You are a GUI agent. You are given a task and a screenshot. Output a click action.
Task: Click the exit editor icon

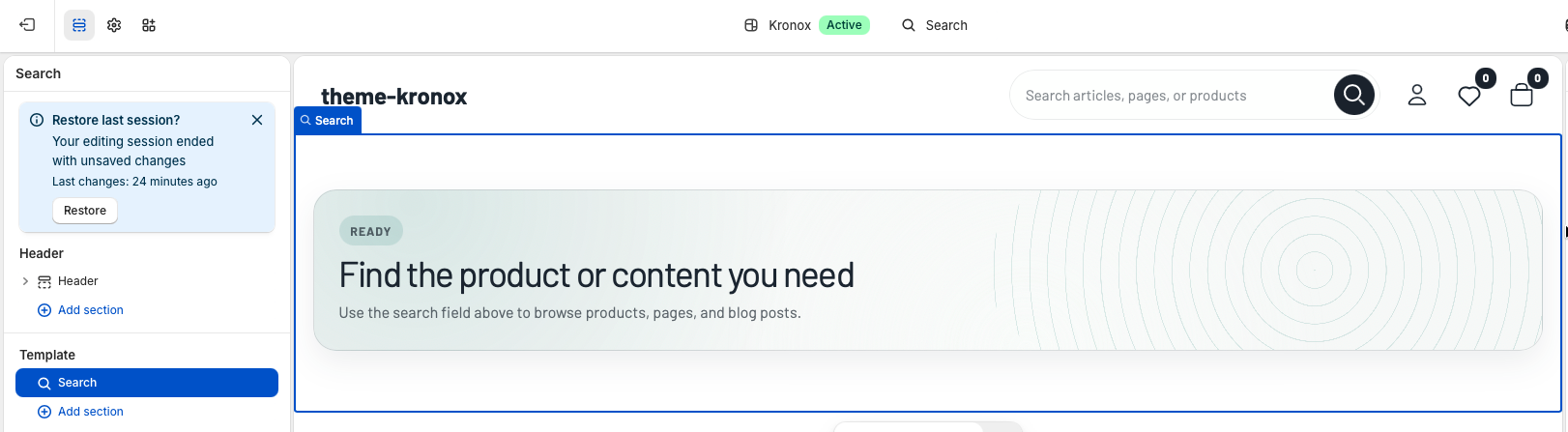27,25
